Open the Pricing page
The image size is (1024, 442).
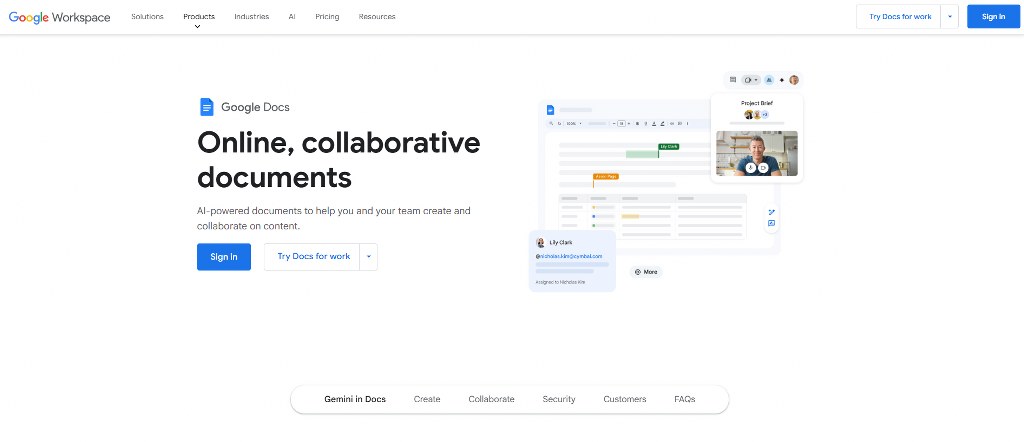coord(327,17)
